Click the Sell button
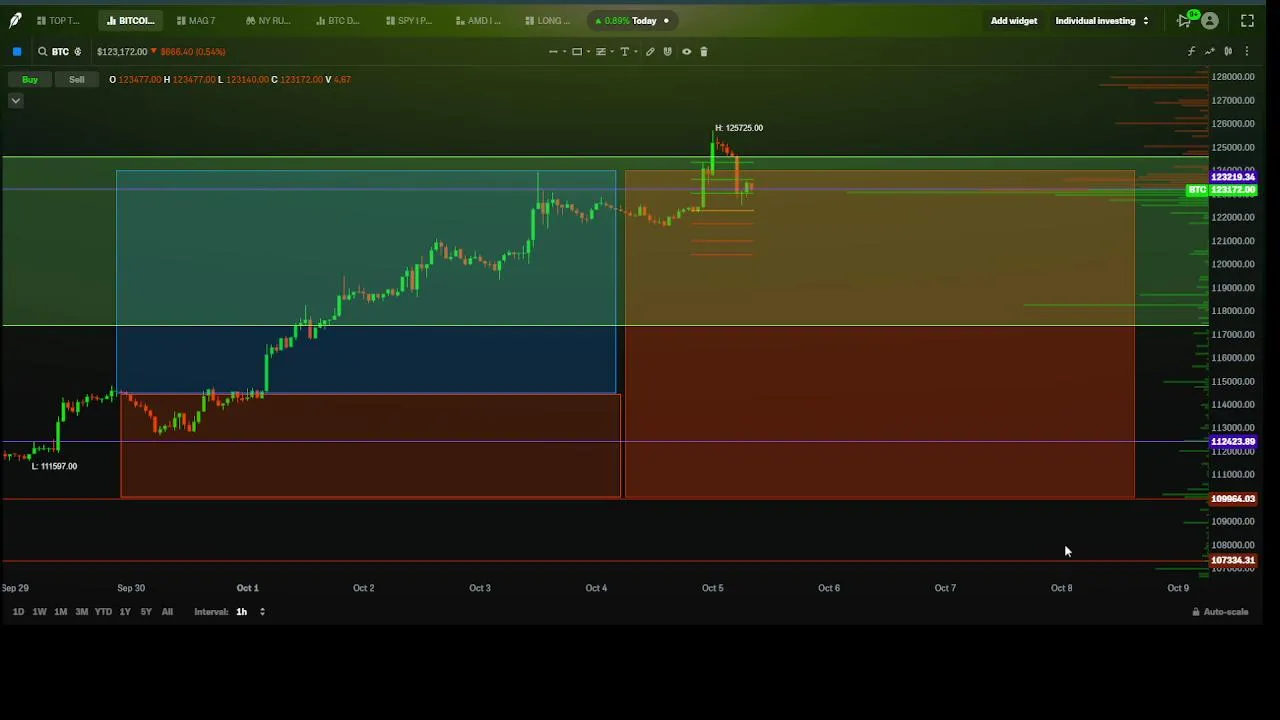 pyautogui.click(x=77, y=79)
